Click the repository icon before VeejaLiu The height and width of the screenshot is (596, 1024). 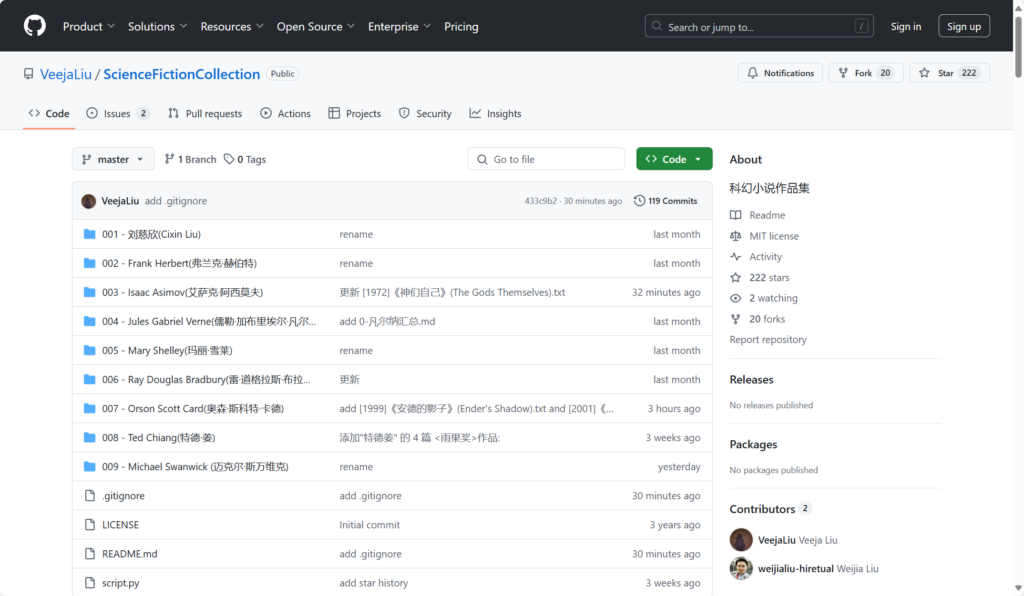click(x=28, y=74)
